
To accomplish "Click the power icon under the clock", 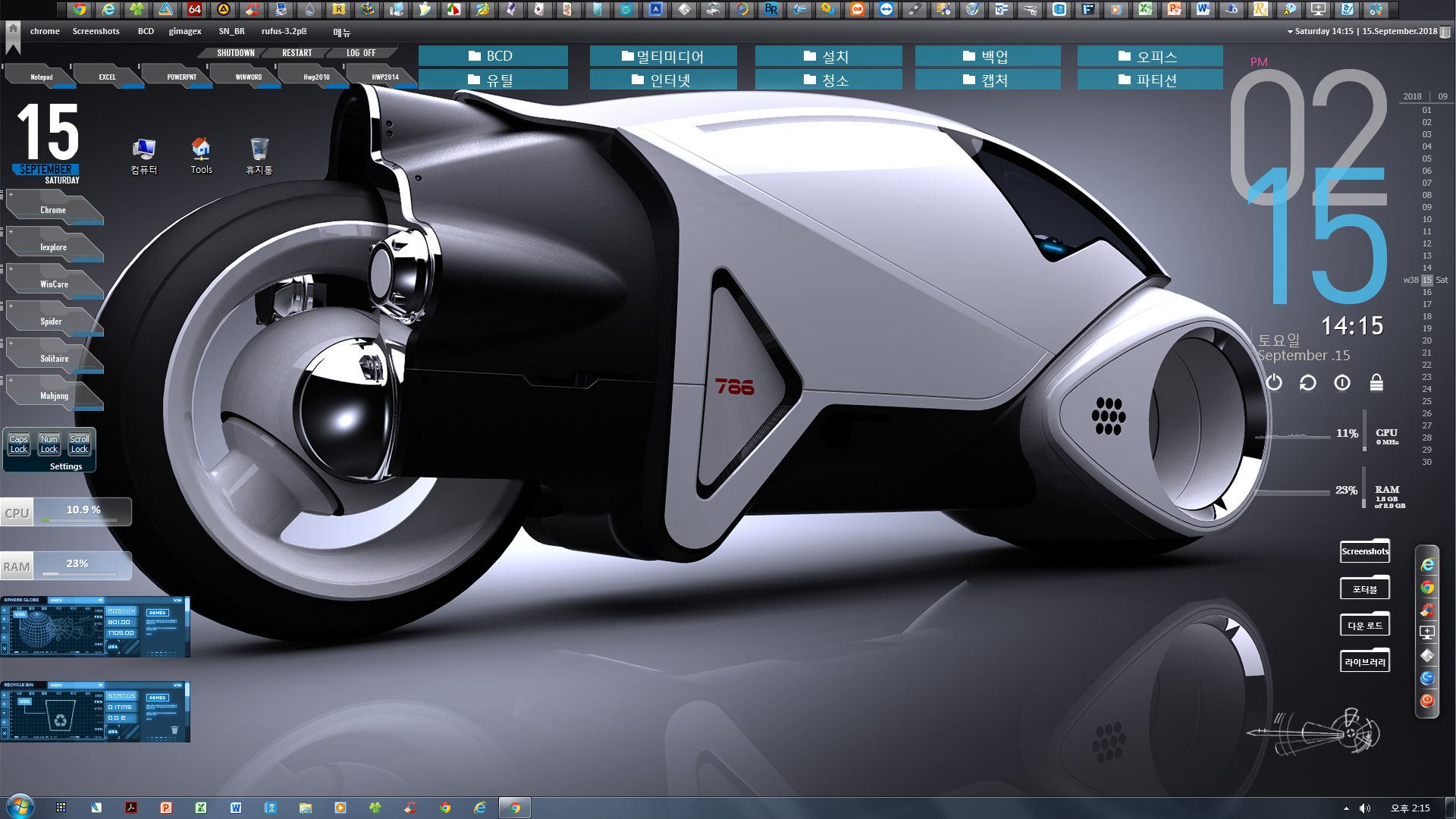I will click(1274, 383).
